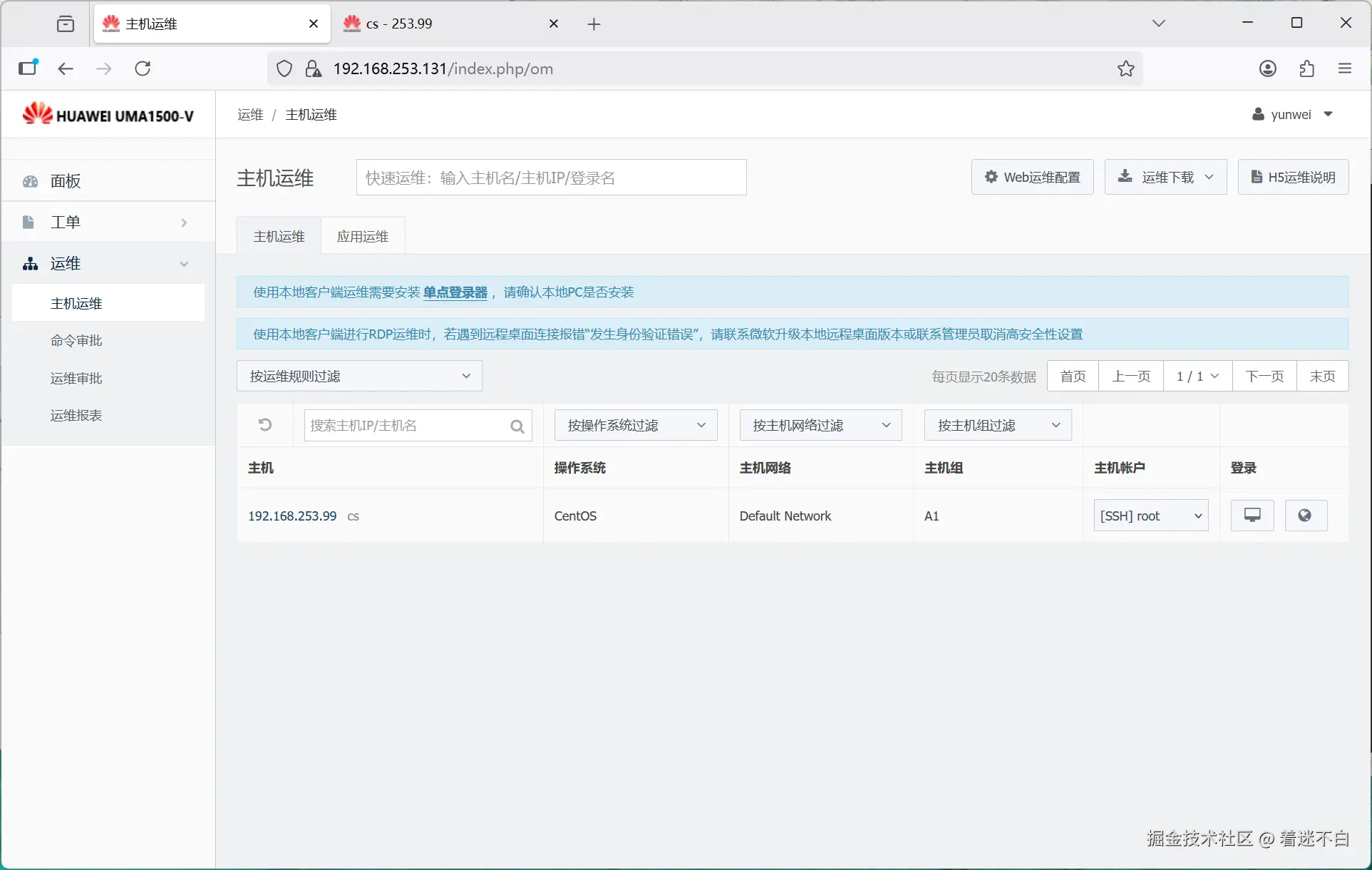This screenshot has height=870, width=1372.
Task: Click the monitor icon to login host
Action: click(1252, 516)
